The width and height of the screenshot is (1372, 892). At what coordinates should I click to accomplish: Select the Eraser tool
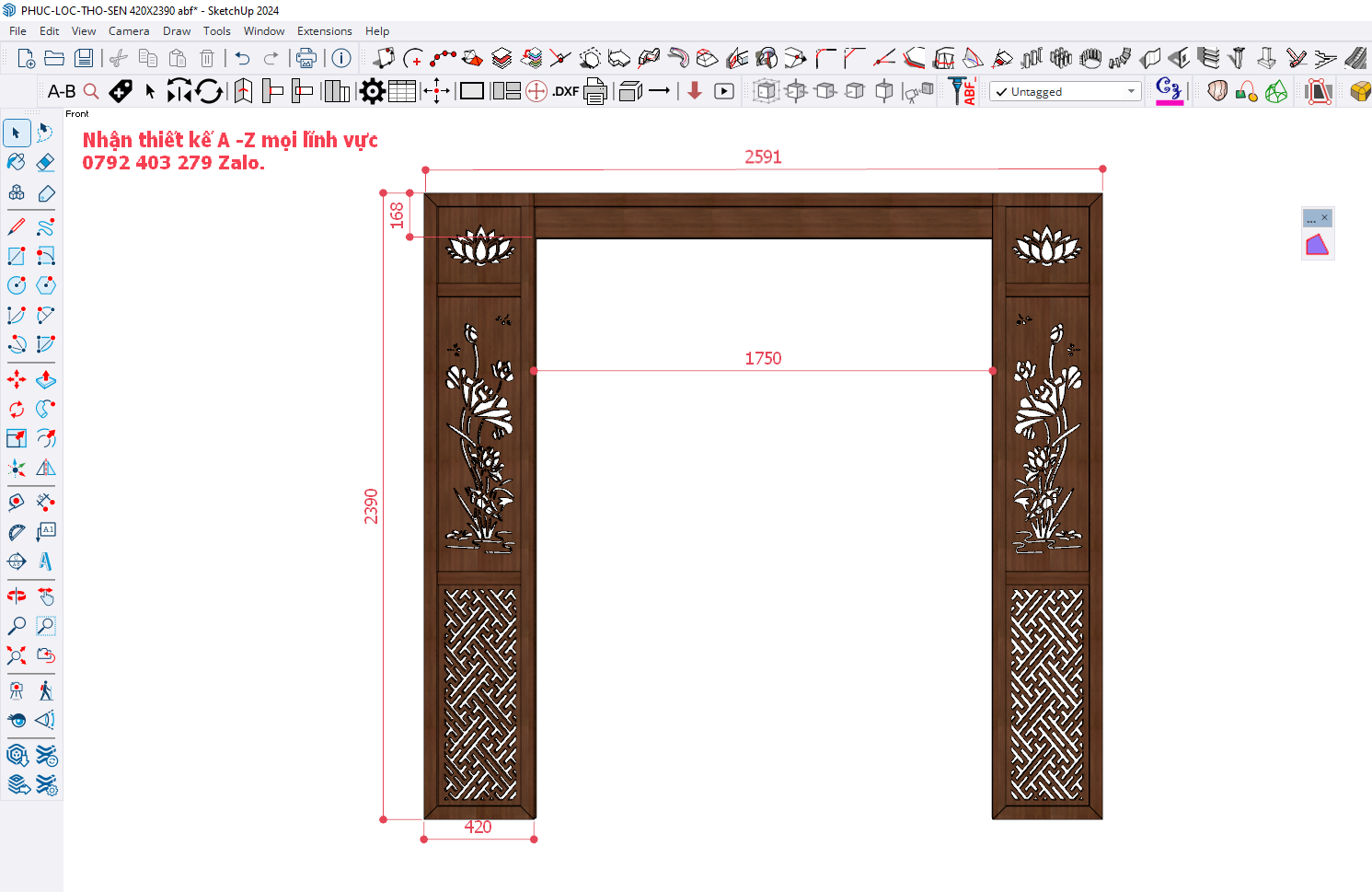pyautogui.click(x=45, y=163)
